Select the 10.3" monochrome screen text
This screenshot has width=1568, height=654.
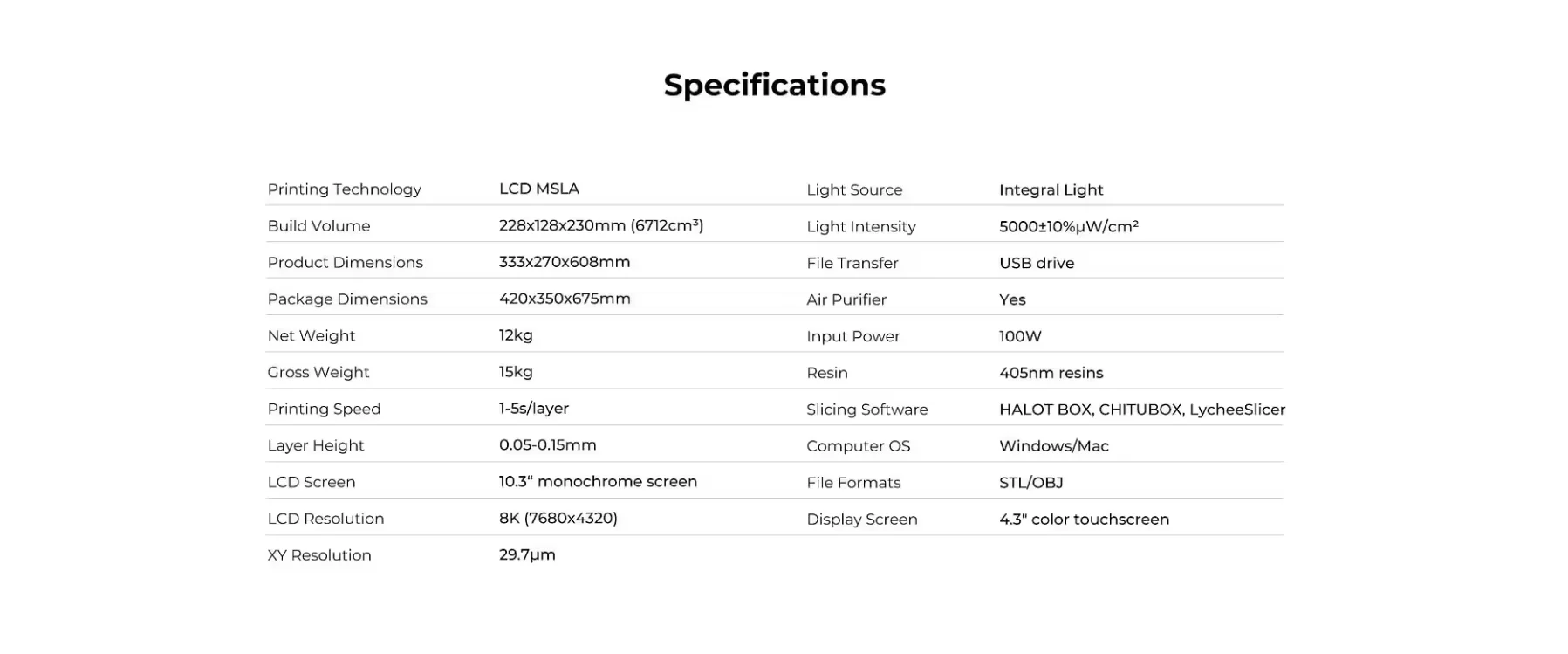598,482
